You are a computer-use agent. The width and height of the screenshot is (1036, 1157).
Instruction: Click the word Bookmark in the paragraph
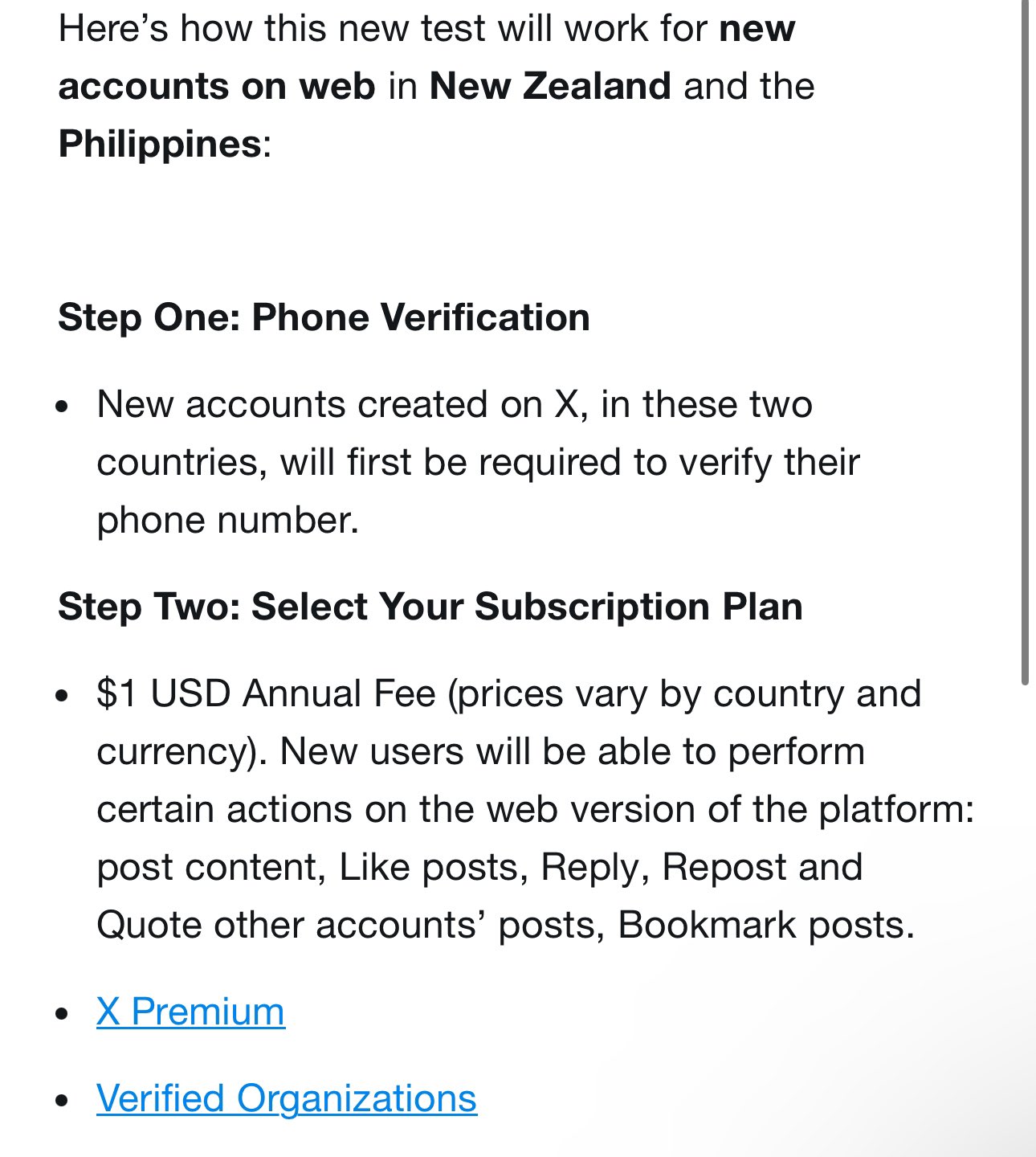coord(708,925)
